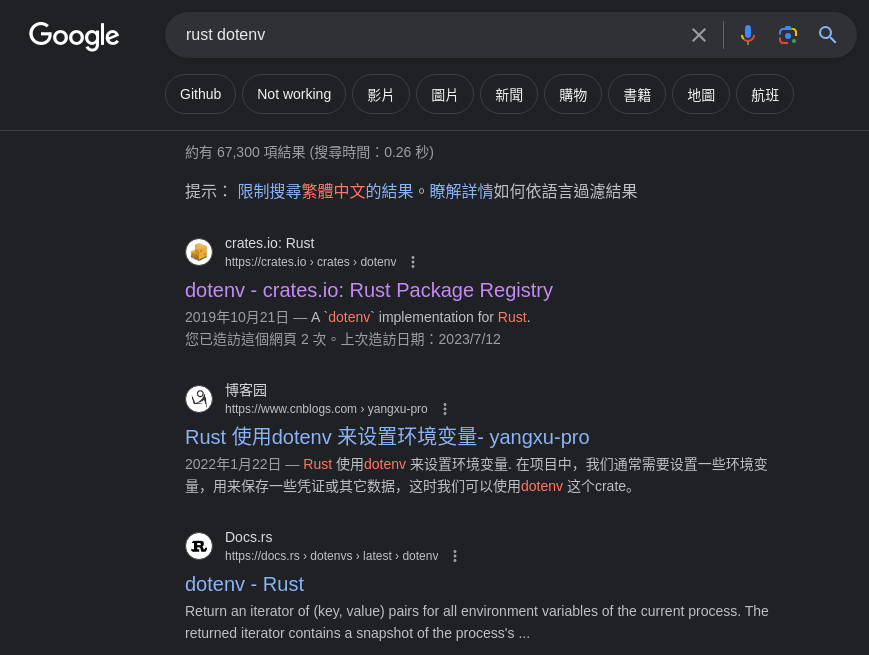The height and width of the screenshot is (655, 869).
Task: Click the https://crates.io › crates › dotenv URL
Action: point(310,262)
